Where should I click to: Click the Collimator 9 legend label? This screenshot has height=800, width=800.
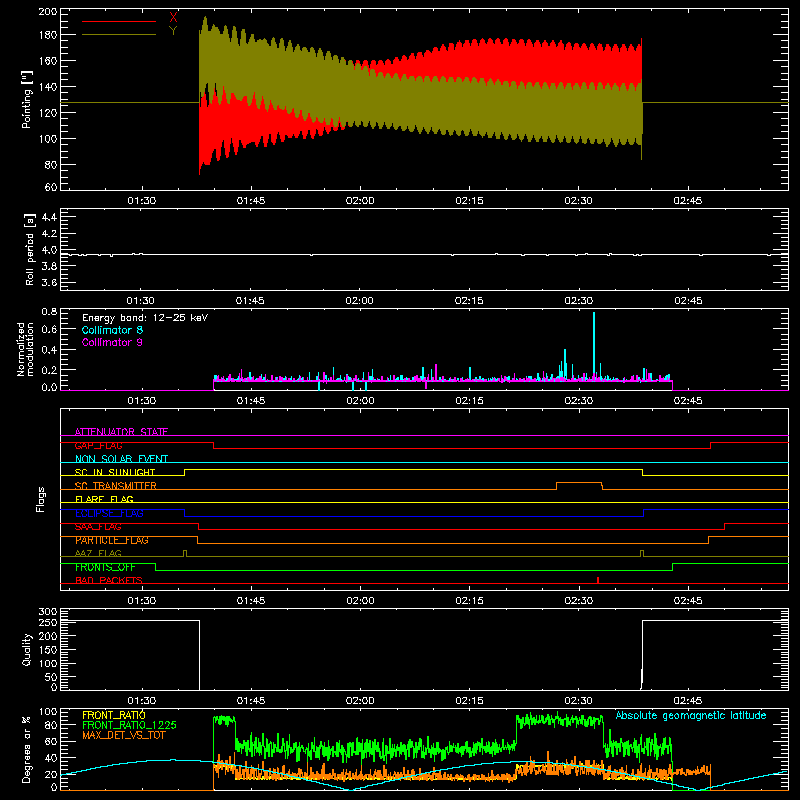(x=112, y=342)
